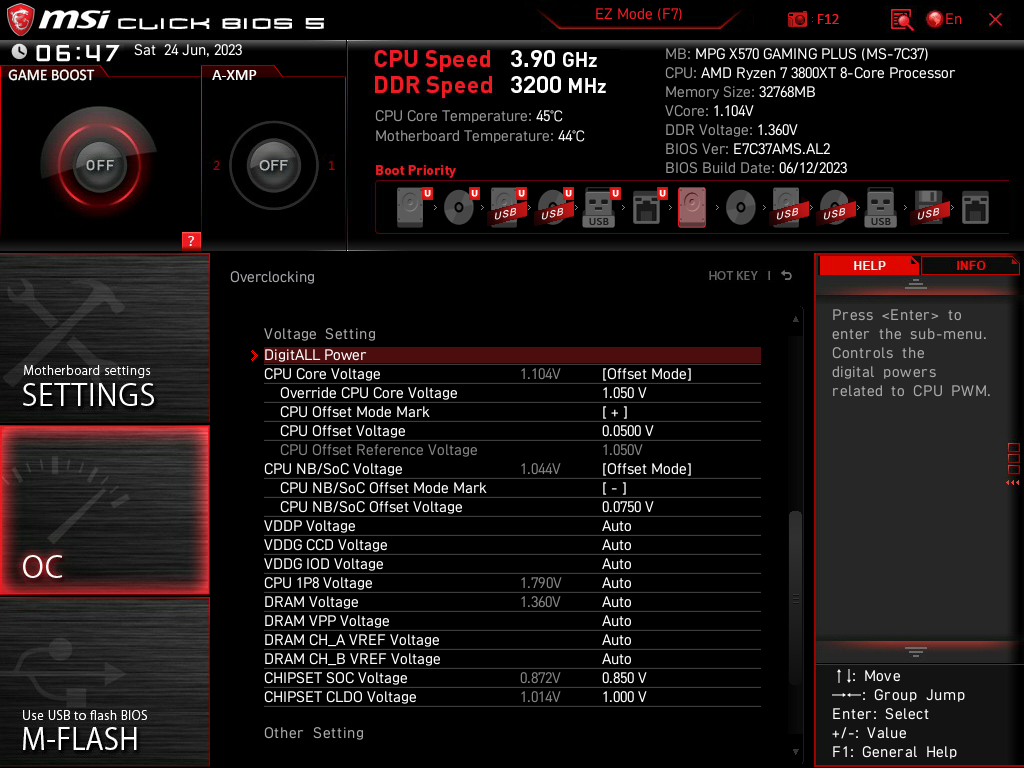This screenshot has width=1024, height=768.
Task: Switch to the INFO tab
Action: 970,266
